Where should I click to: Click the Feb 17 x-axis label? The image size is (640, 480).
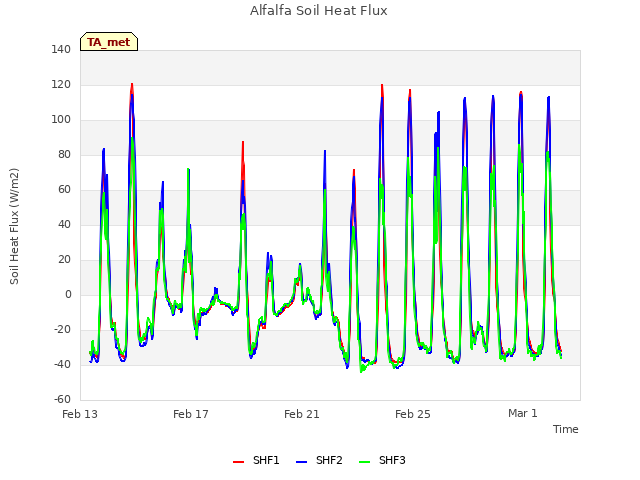pyautogui.click(x=191, y=414)
